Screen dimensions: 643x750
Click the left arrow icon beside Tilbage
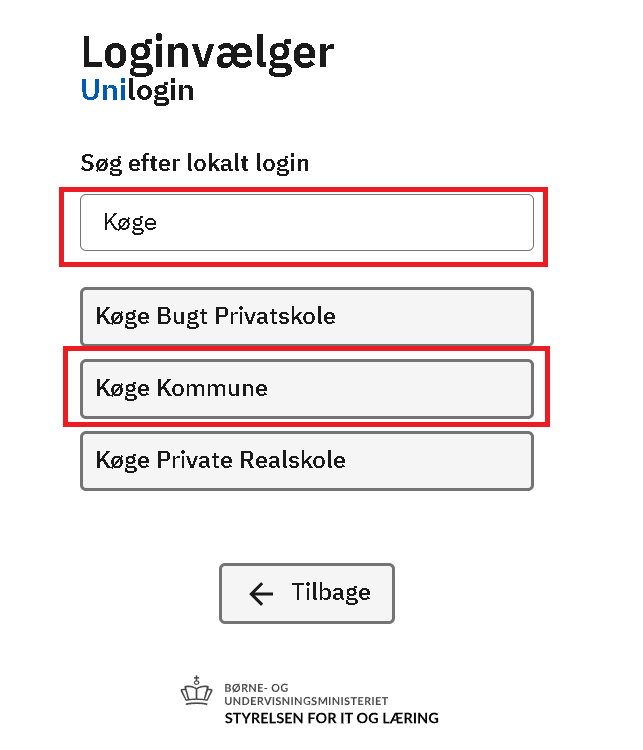pos(261,593)
